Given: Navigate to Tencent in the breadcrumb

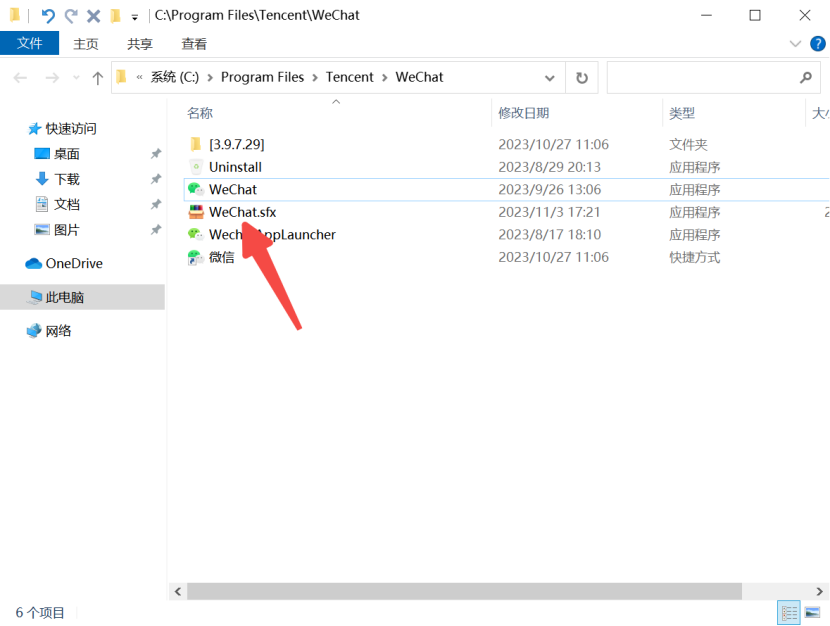Looking at the screenshot, I should tap(349, 77).
